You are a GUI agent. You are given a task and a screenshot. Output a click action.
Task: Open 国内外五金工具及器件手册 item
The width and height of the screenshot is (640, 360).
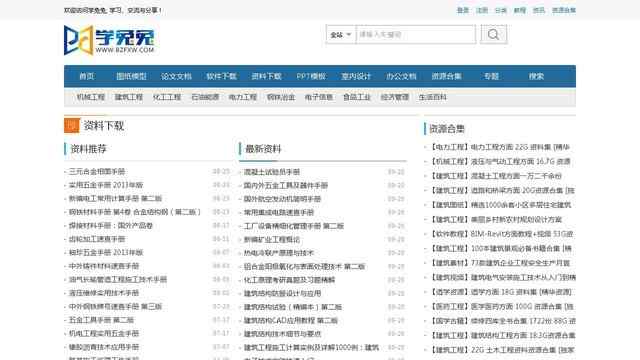[x=286, y=185]
